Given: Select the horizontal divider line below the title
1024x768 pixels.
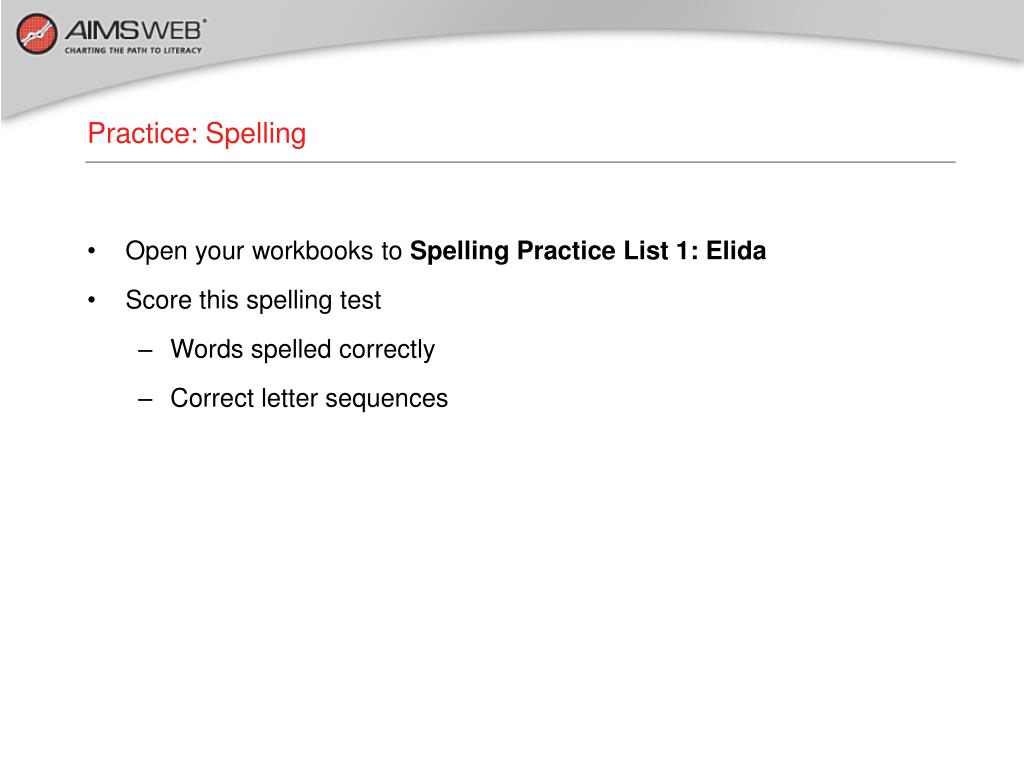Looking at the screenshot, I should [520, 161].
